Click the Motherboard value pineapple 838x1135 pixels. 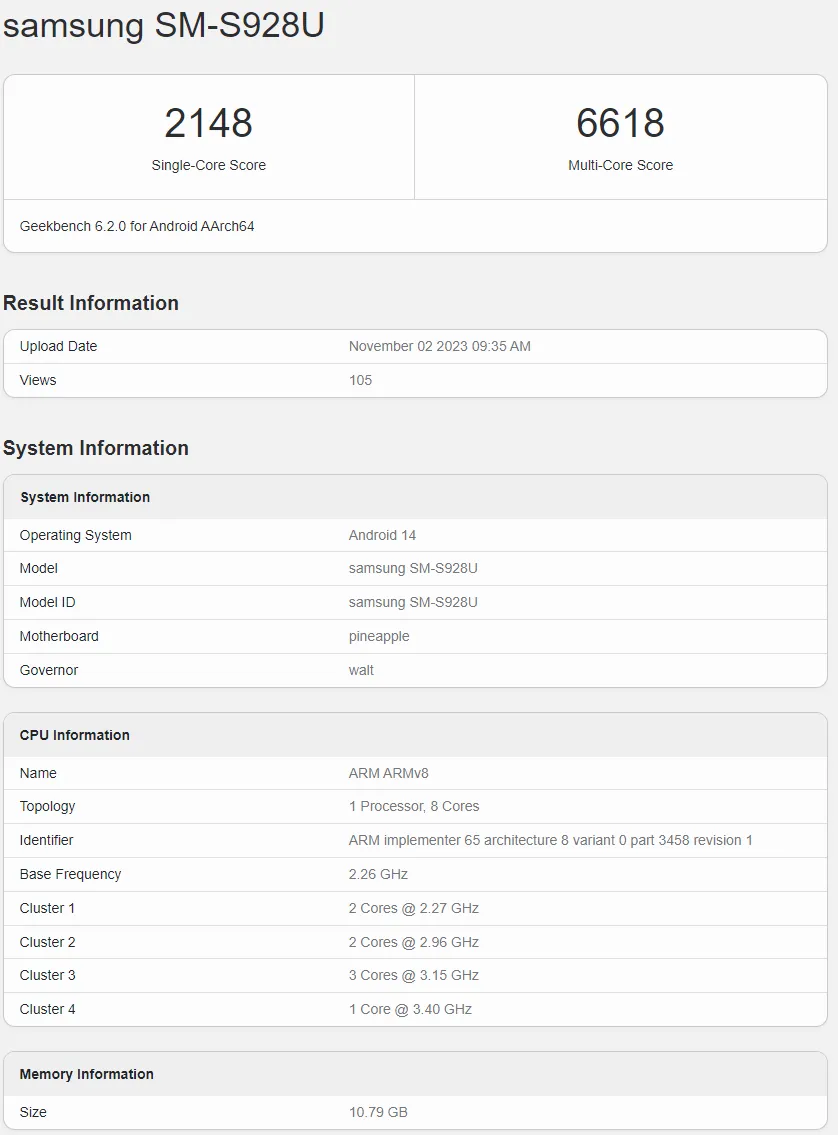pos(379,636)
